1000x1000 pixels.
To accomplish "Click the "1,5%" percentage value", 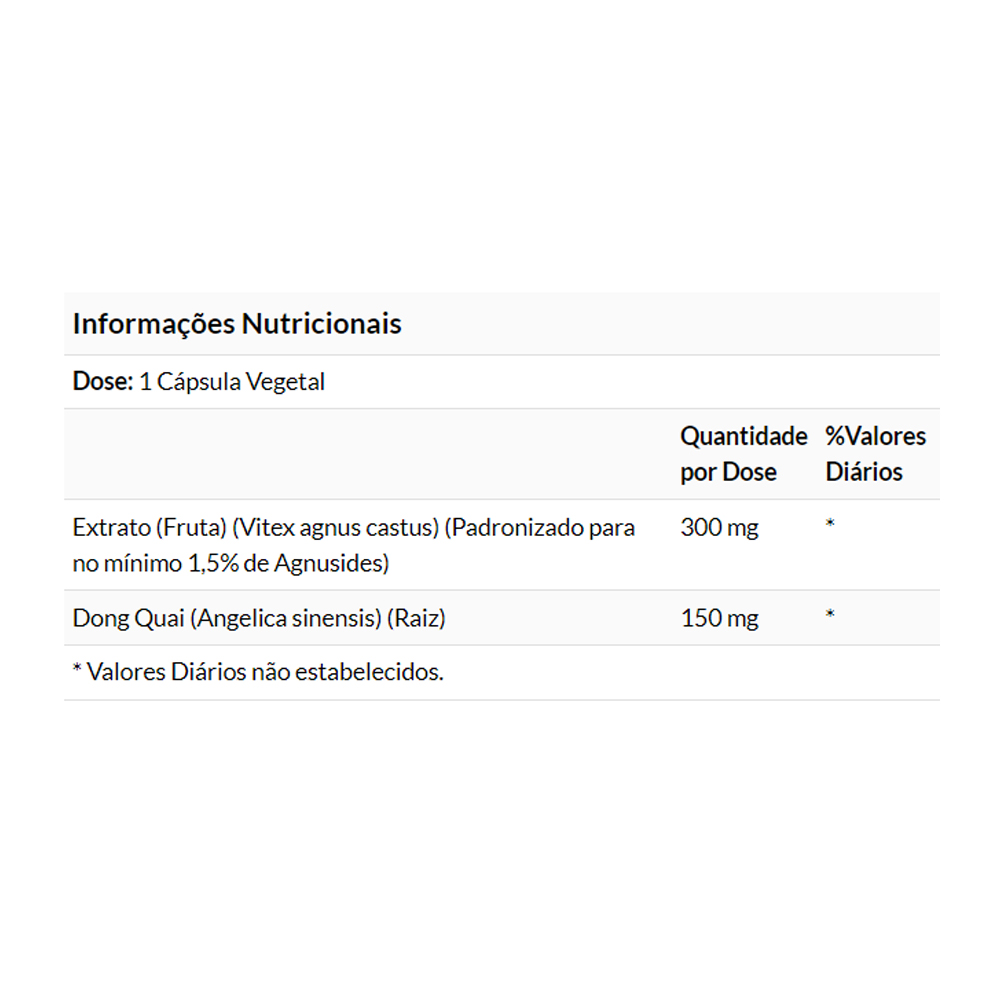I will click(213, 563).
